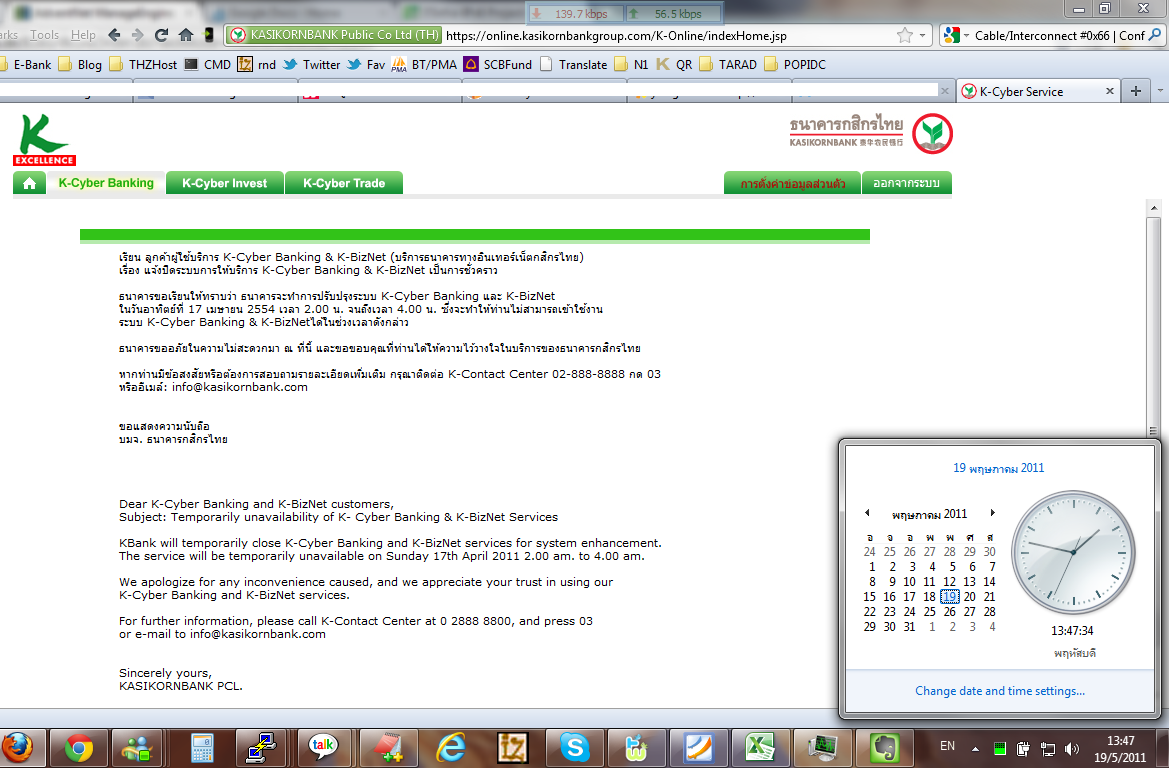Open Firefox from the taskbar
Viewport: 1169px width, 768px height.
(19, 748)
